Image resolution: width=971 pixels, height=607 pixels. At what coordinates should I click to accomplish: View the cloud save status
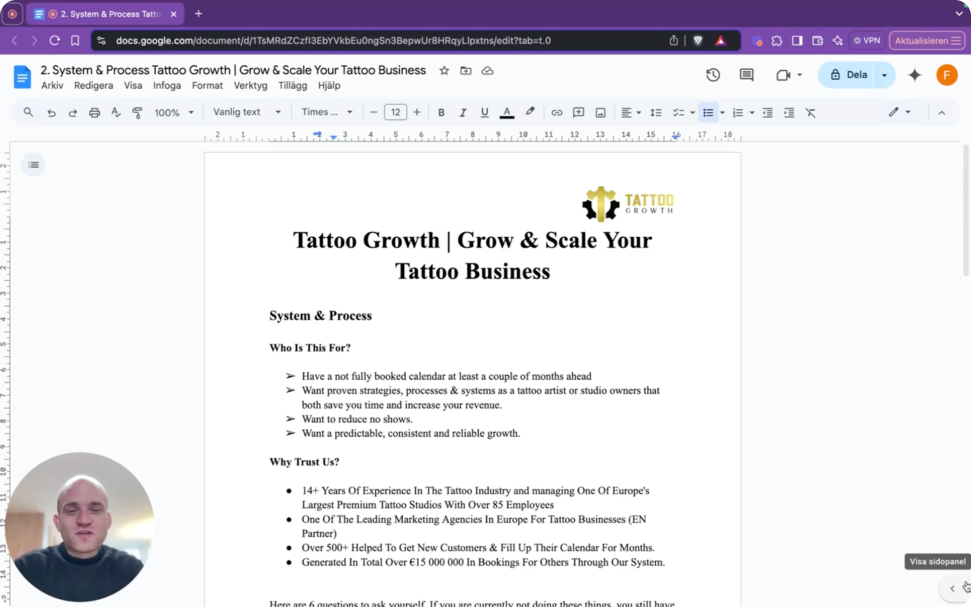click(x=487, y=71)
